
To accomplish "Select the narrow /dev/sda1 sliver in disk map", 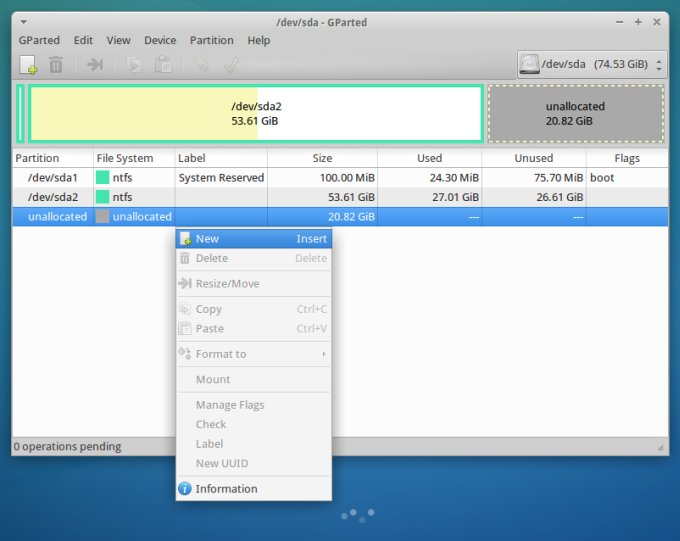I will coord(20,114).
